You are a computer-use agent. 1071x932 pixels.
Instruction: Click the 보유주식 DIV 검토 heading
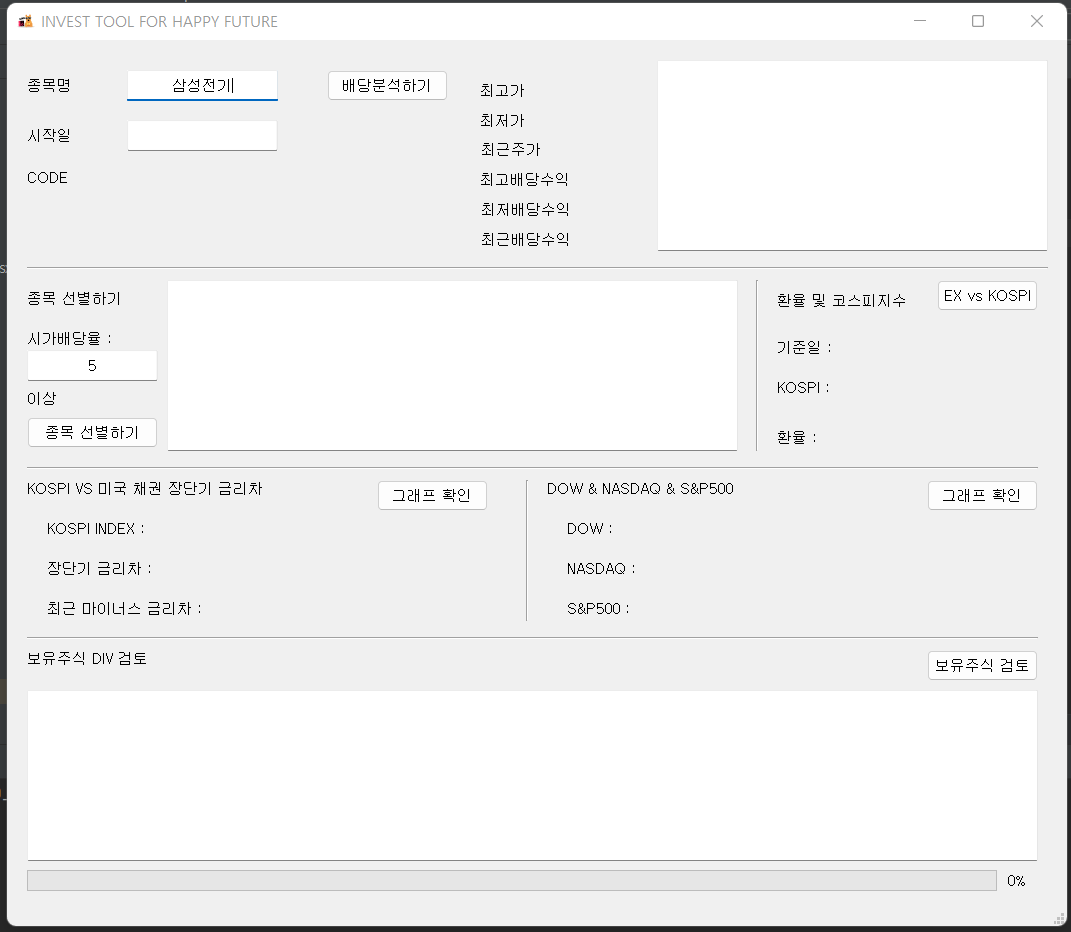(x=87, y=658)
